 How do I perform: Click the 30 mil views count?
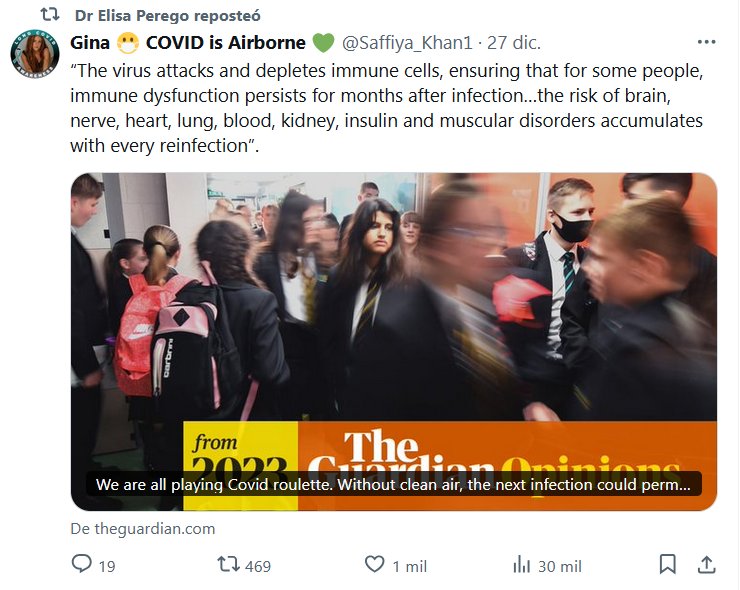560,566
